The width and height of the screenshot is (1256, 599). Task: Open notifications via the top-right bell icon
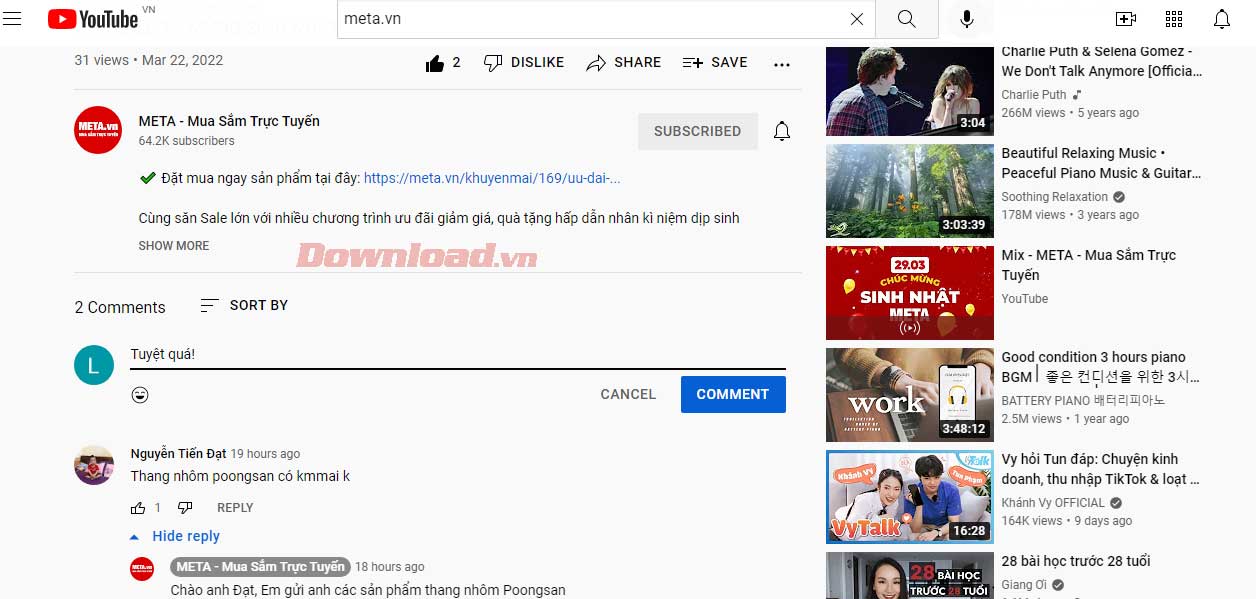coord(1221,18)
